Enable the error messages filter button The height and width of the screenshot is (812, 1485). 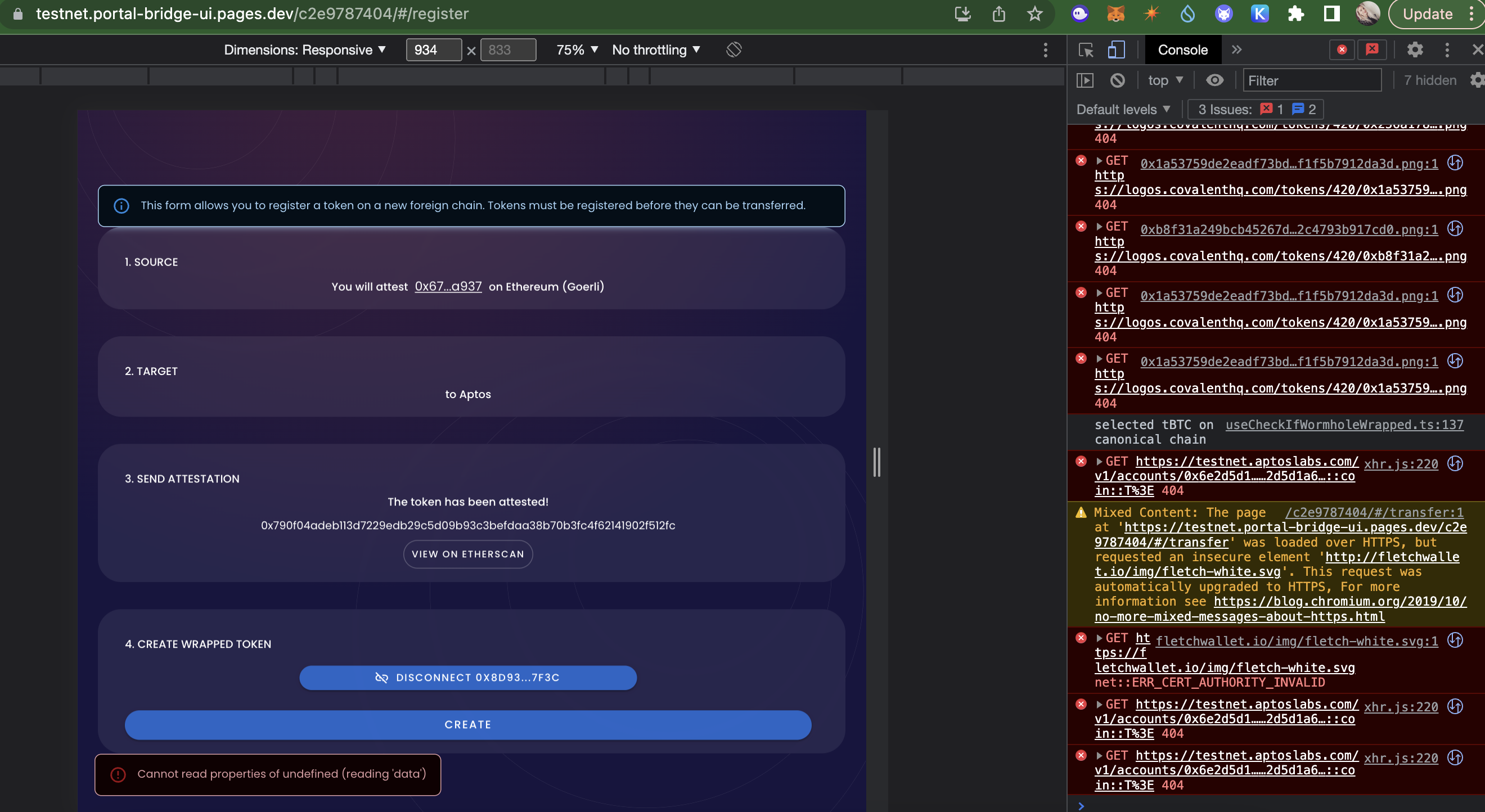1342,49
